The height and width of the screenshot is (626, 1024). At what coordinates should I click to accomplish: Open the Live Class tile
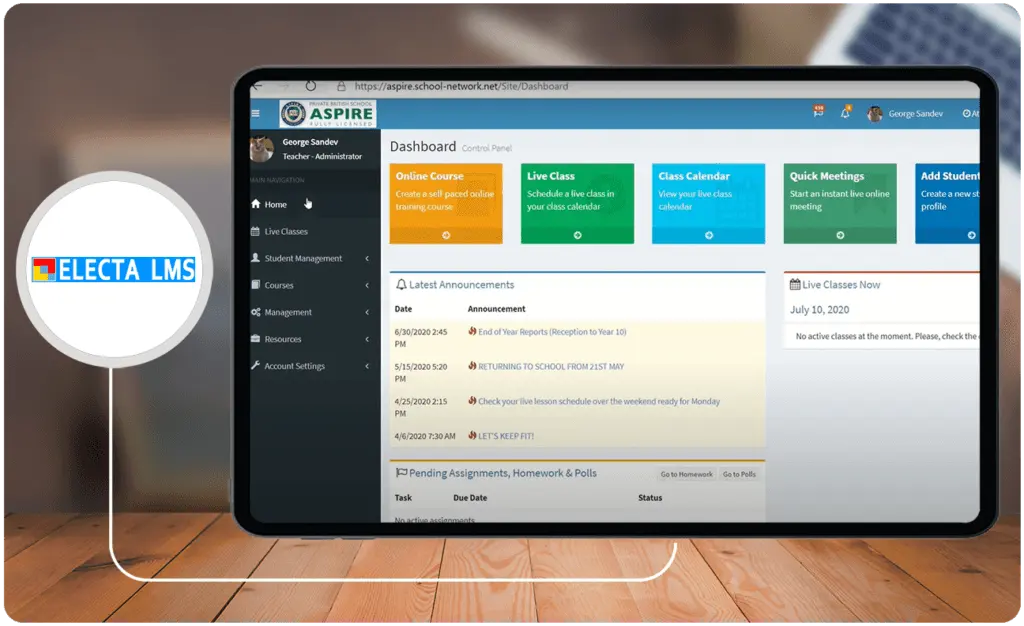tap(577, 204)
